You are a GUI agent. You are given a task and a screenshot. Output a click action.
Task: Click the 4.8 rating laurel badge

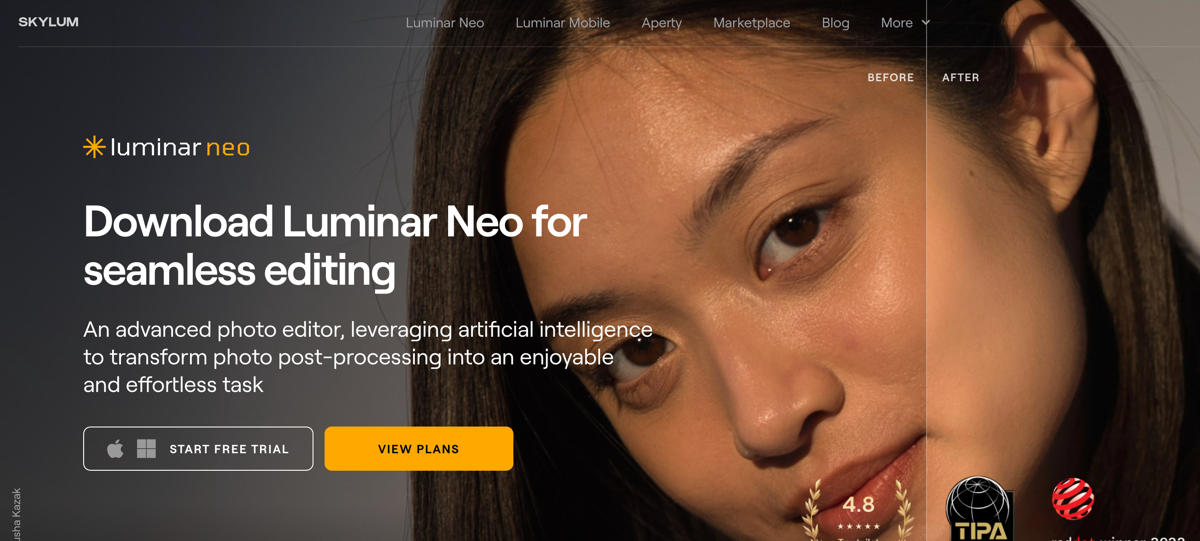coord(858,510)
